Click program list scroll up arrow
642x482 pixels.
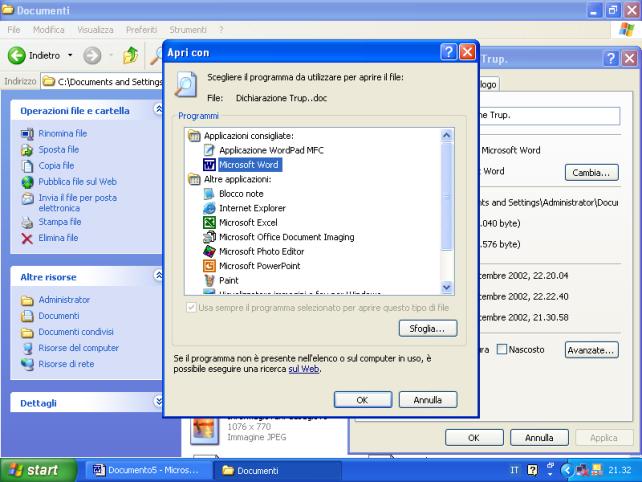[x=447, y=135]
